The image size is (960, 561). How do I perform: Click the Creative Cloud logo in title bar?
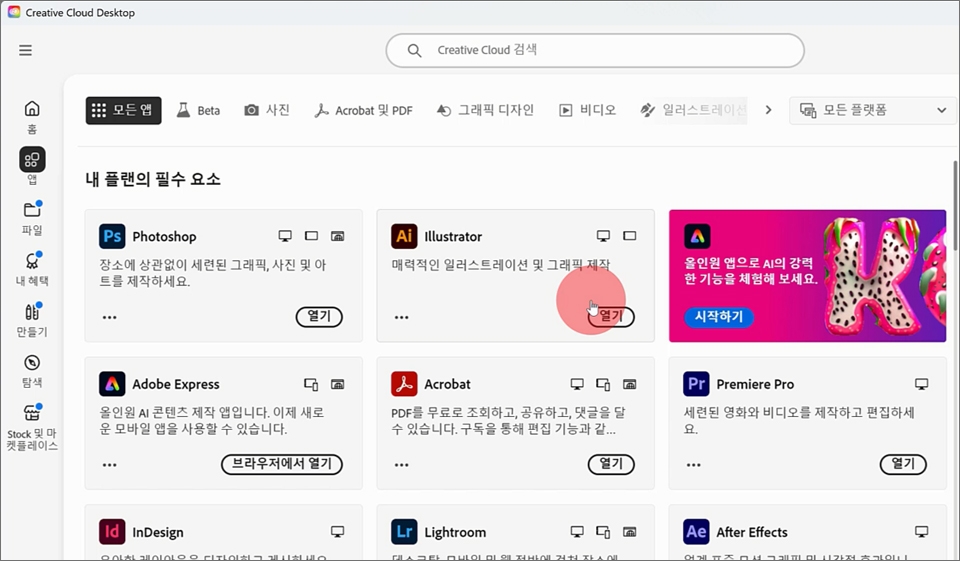[13, 12]
